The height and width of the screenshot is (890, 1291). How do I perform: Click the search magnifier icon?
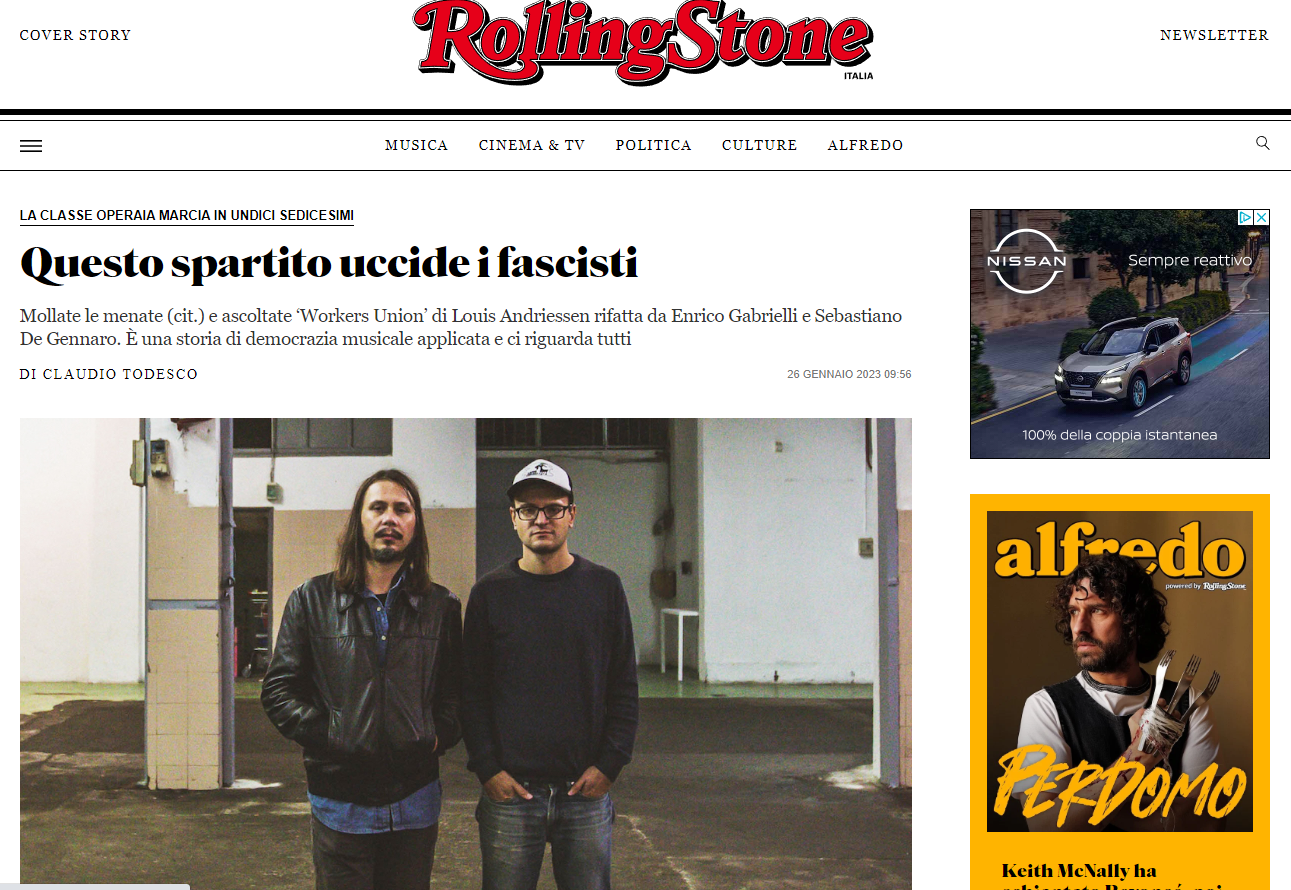pos(1262,143)
